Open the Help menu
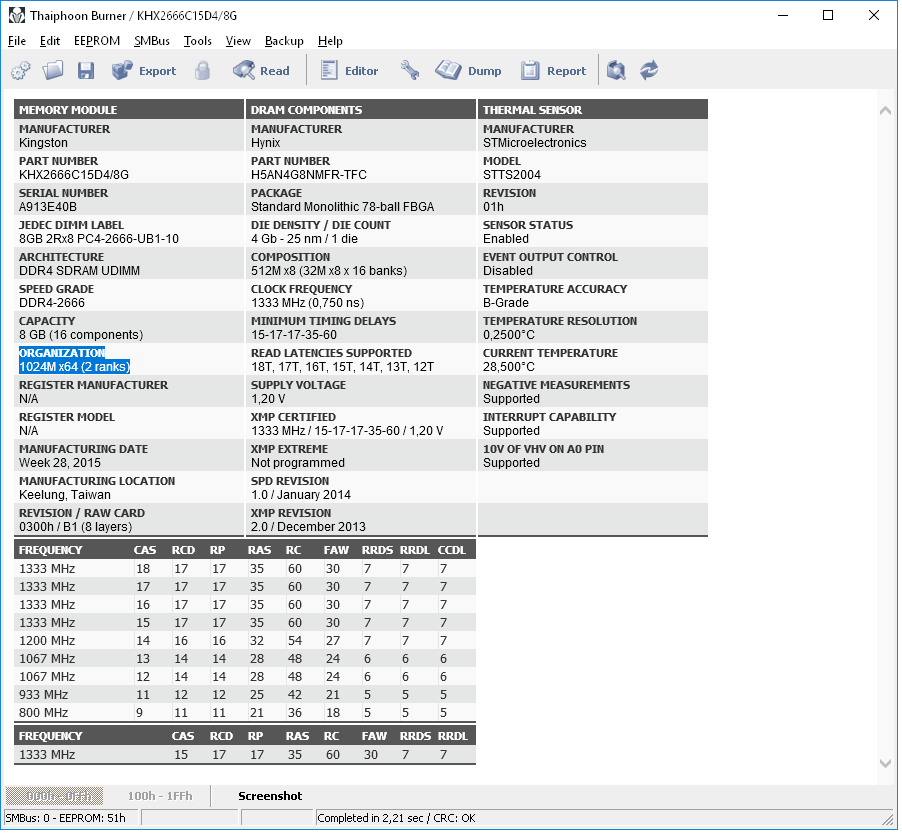The image size is (902, 833). [330, 41]
